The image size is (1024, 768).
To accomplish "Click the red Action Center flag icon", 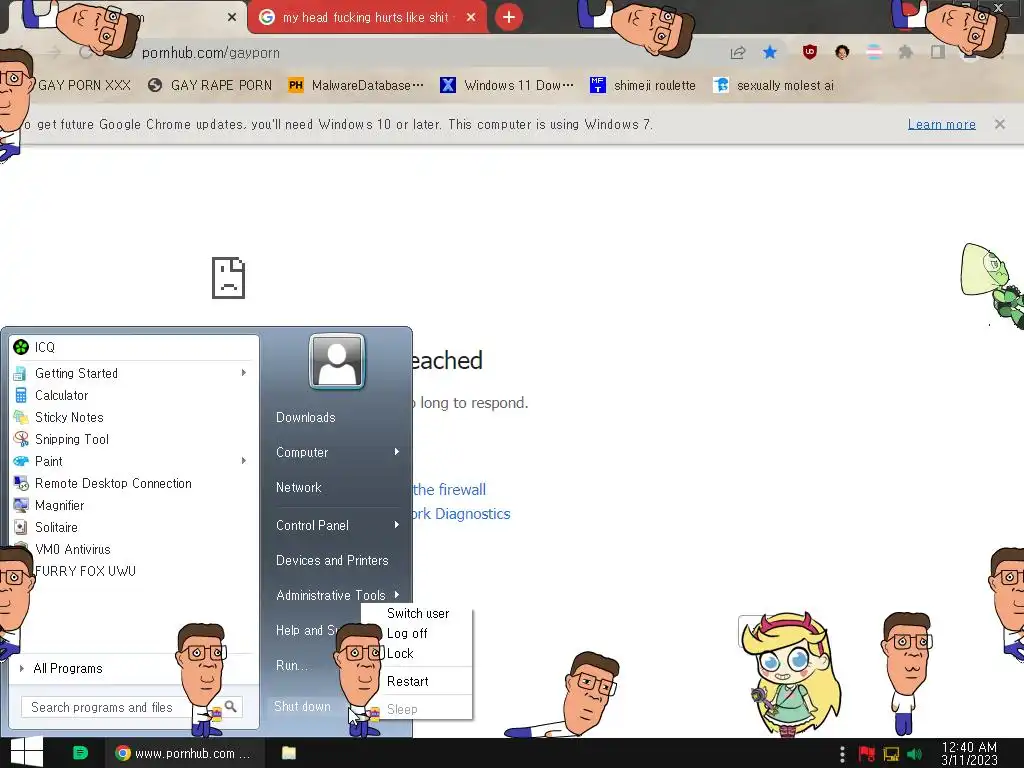I will (x=867, y=754).
